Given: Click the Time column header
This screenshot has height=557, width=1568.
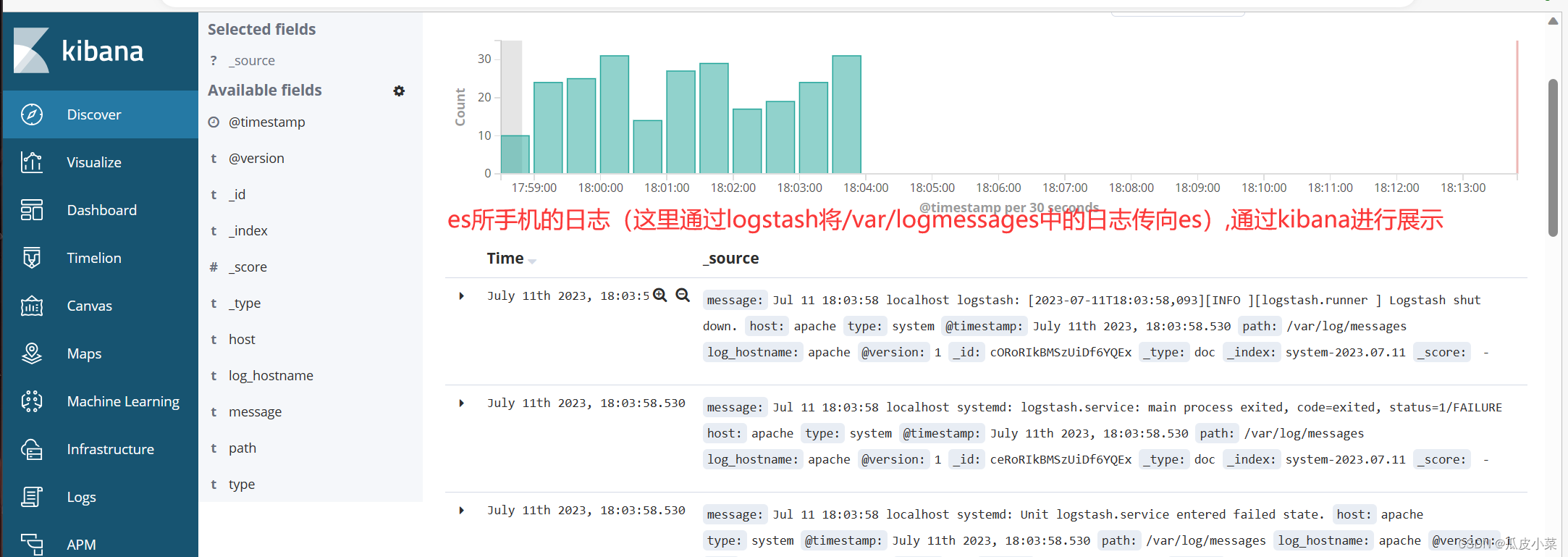Looking at the screenshot, I should pyautogui.click(x=505, y=259).
